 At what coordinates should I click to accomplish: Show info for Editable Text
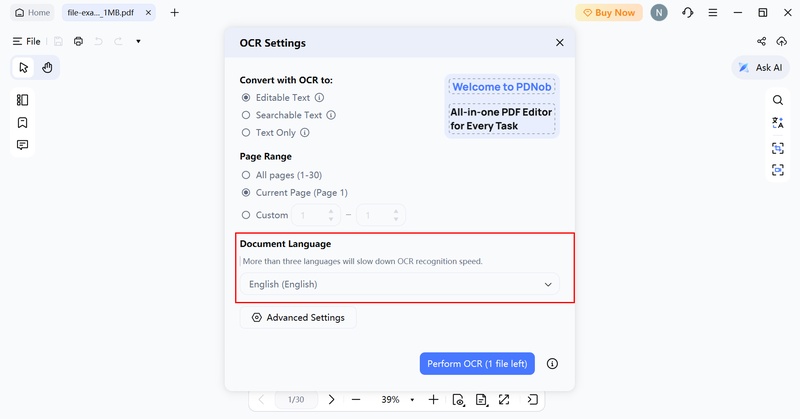click(319, 97)
